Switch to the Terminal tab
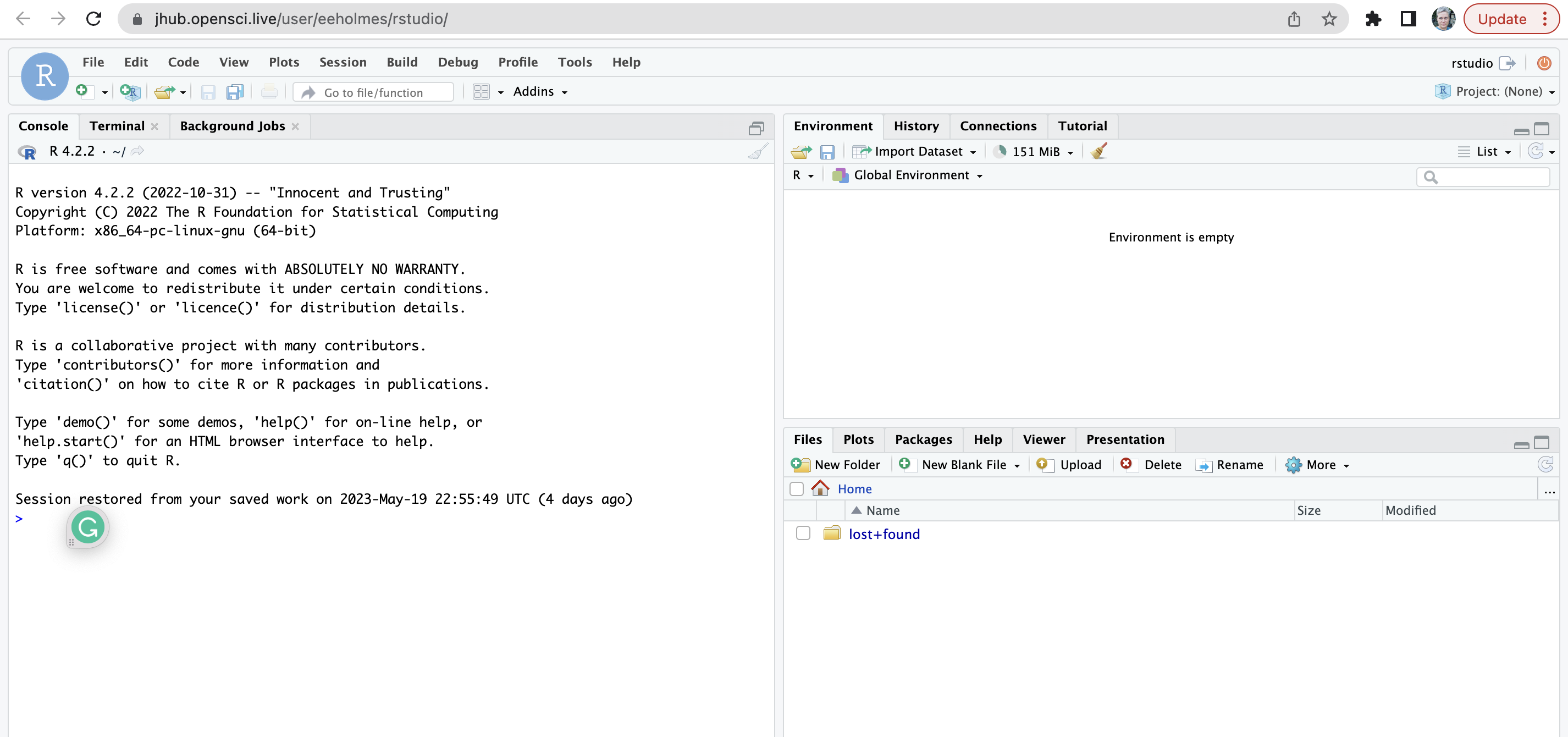The image size is (1568, 737). point(117,126)
